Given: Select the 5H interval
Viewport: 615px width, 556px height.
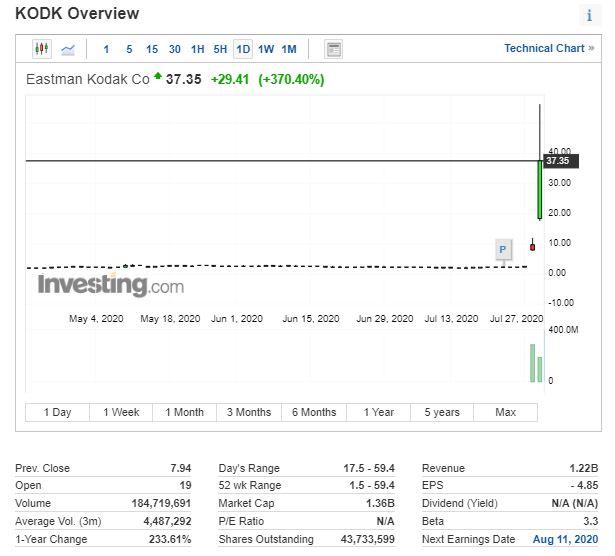Looking at the screenshot, I should point(220,49).
